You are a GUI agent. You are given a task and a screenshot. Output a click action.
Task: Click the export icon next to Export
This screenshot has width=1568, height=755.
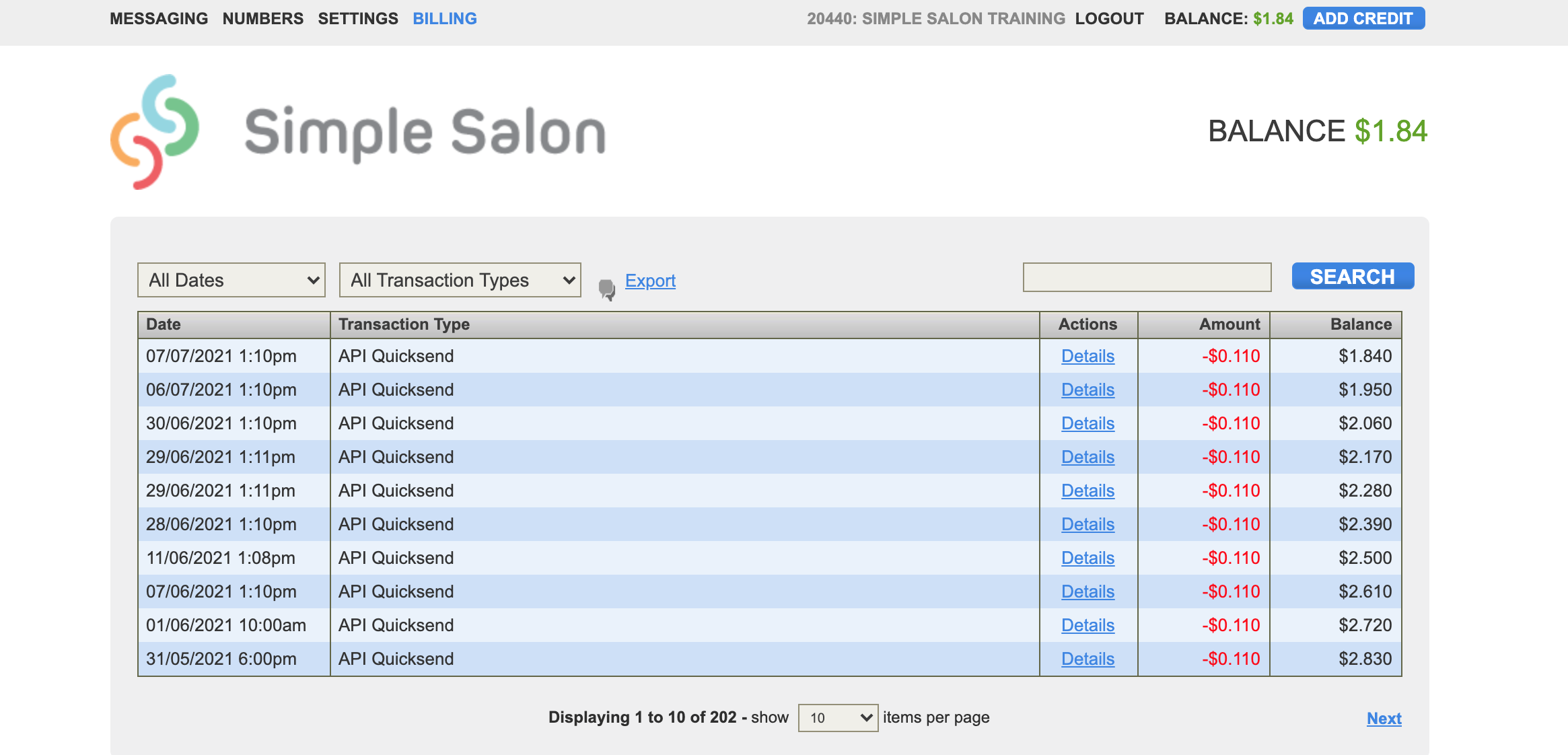click(607, 289)
